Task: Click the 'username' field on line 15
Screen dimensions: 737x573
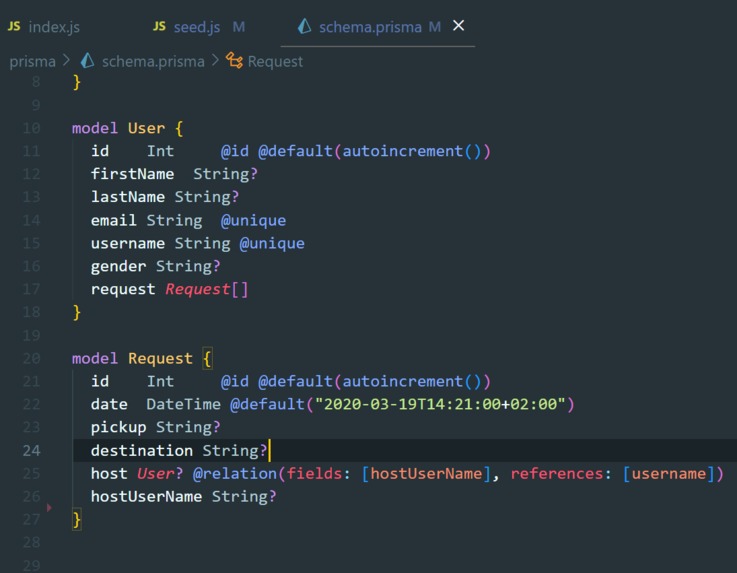Action: [x=128, y=243]
